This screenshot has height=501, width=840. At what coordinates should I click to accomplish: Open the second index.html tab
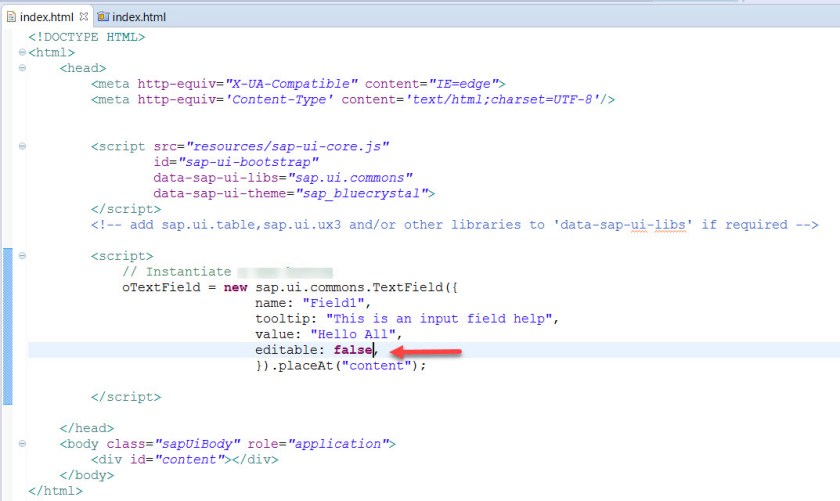pyautogui.click(x=131, y=17)
